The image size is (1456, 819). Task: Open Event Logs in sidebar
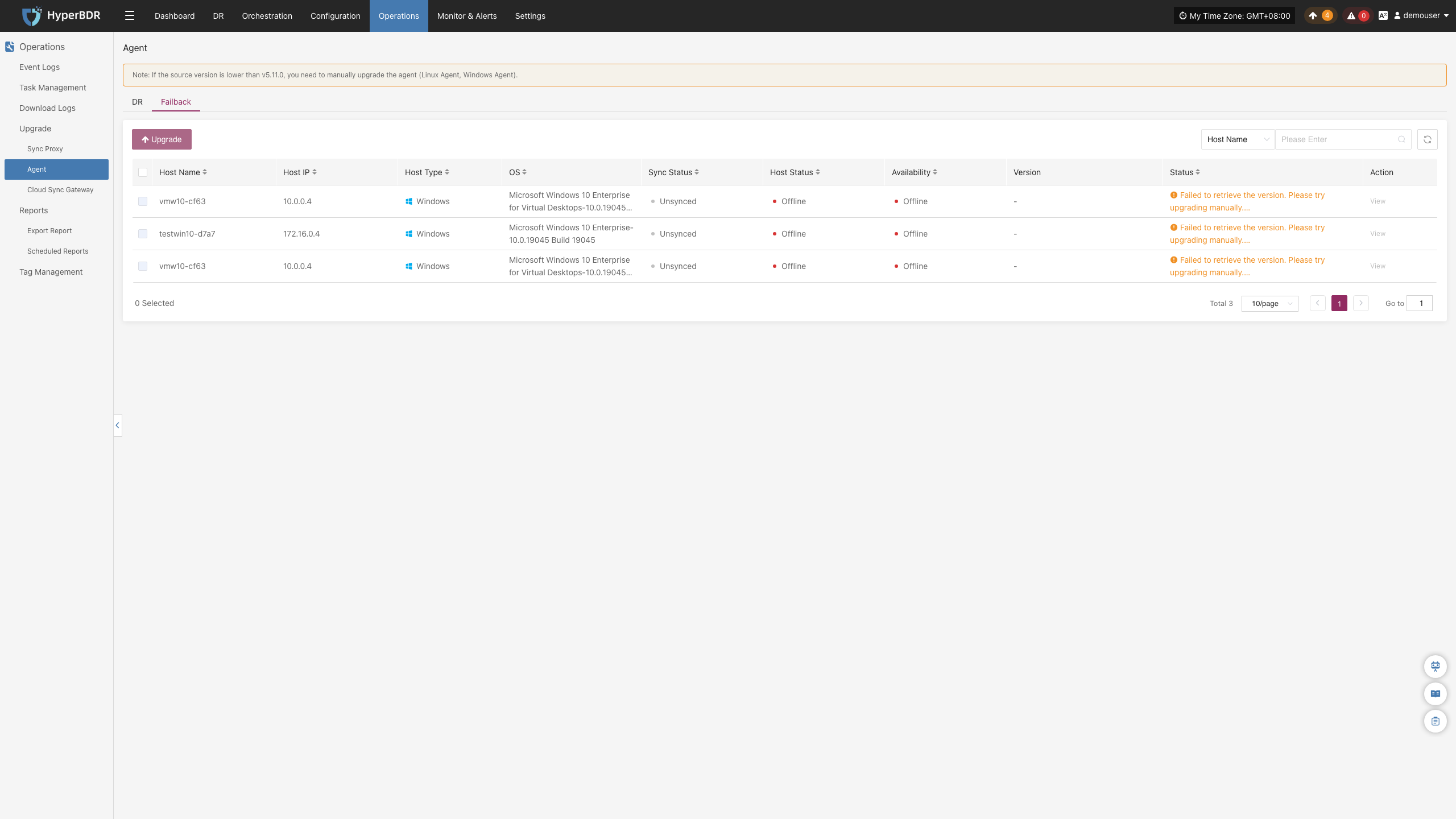39,67
